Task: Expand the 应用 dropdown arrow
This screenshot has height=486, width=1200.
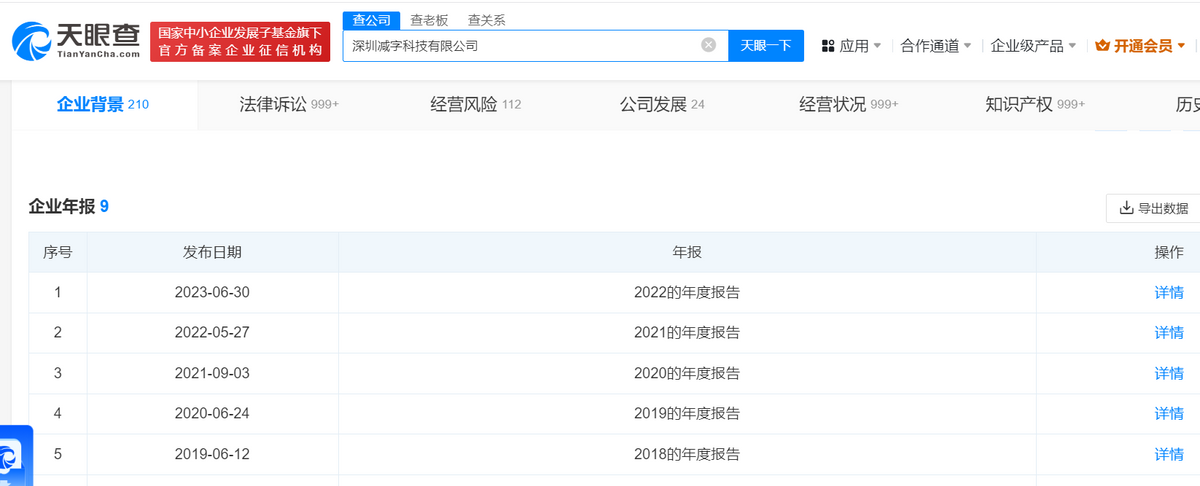Action: pos(877,46)
